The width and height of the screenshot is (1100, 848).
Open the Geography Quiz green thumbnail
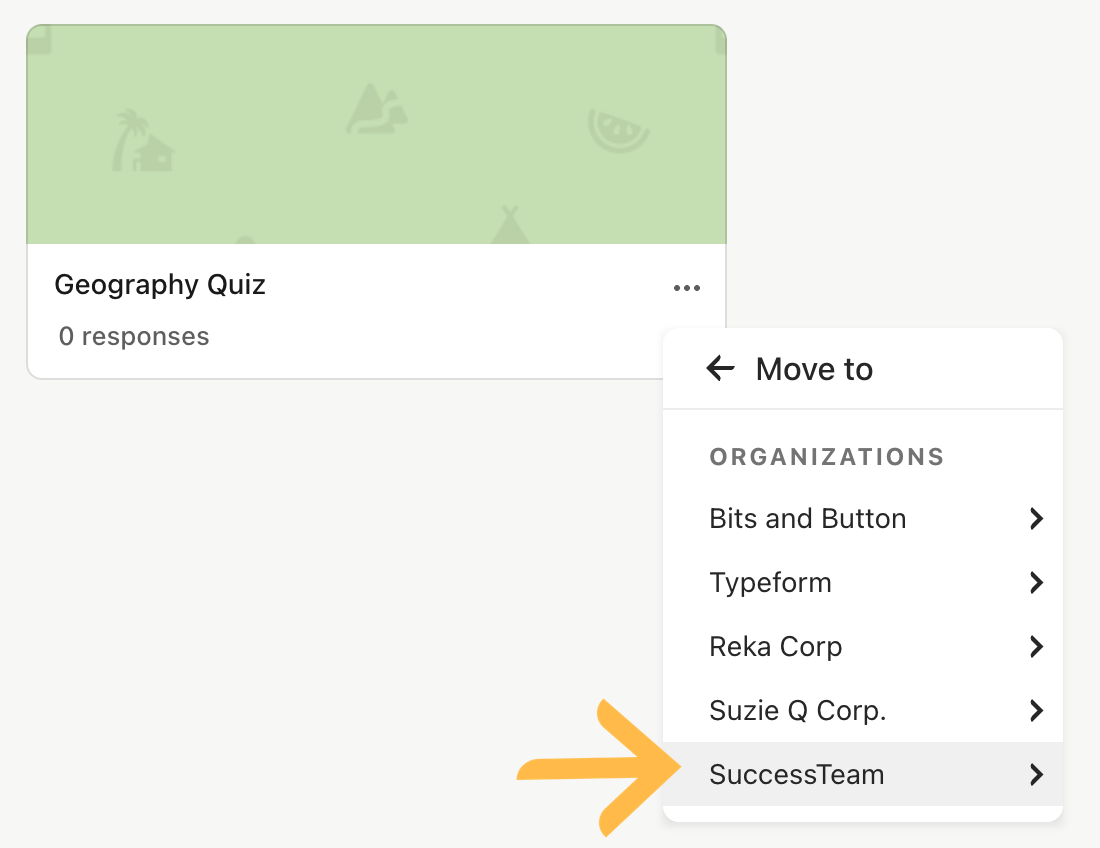(x=376, y=135)
